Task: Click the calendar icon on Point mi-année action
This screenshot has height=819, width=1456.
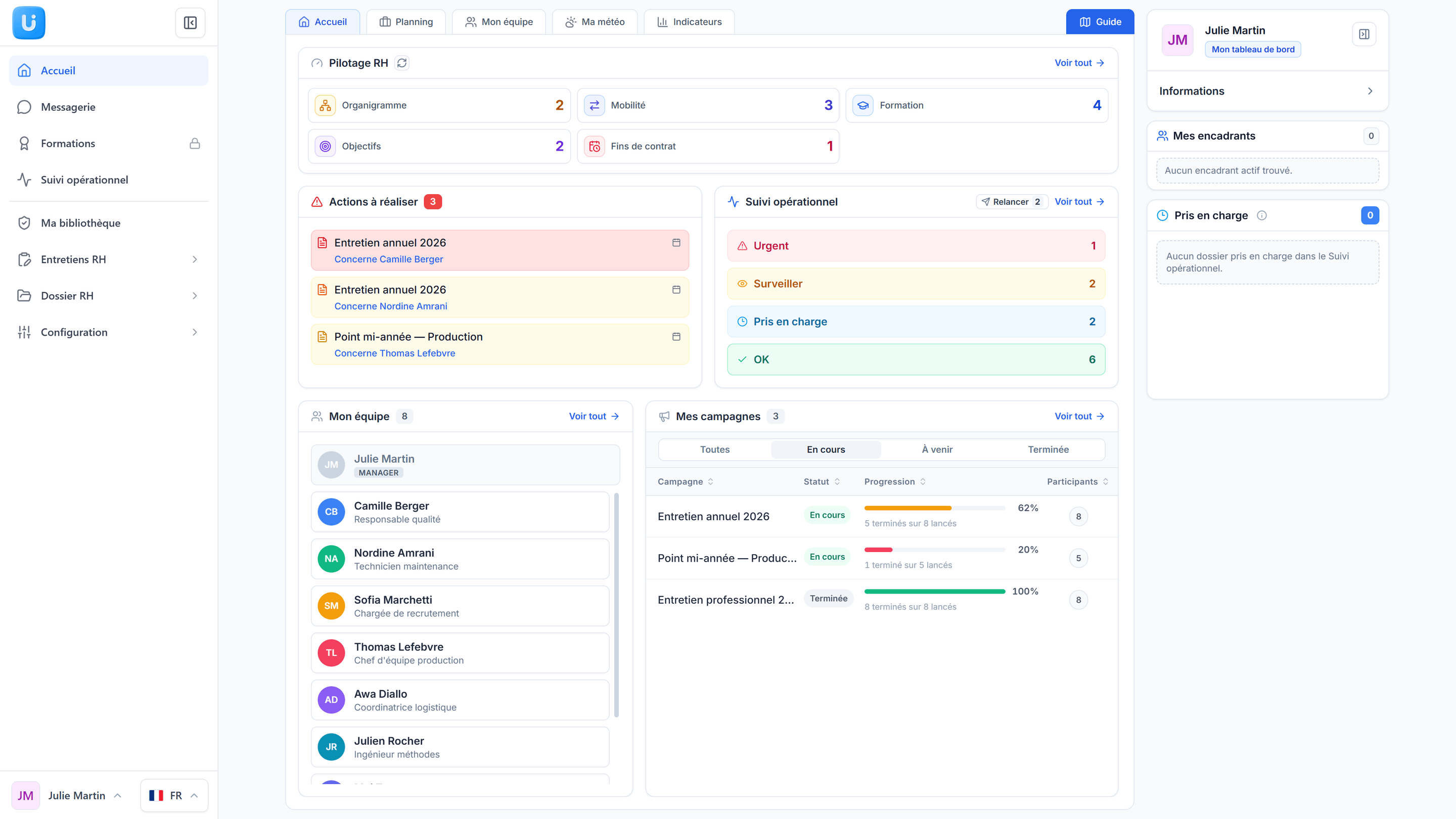Action: [x=676, y=336]
